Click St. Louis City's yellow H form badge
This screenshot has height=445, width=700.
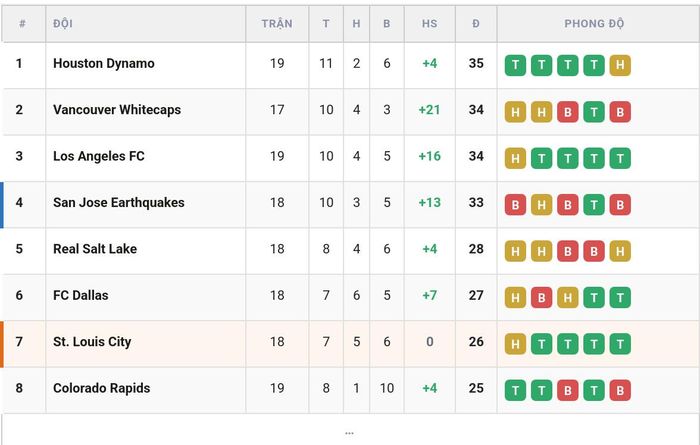(x=515, y=344)
